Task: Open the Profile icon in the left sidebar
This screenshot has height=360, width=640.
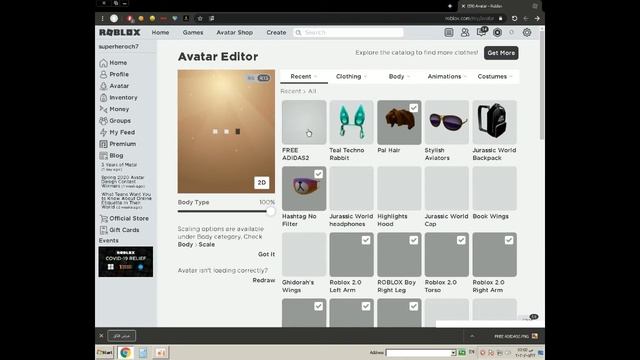Action: point(103,74)
